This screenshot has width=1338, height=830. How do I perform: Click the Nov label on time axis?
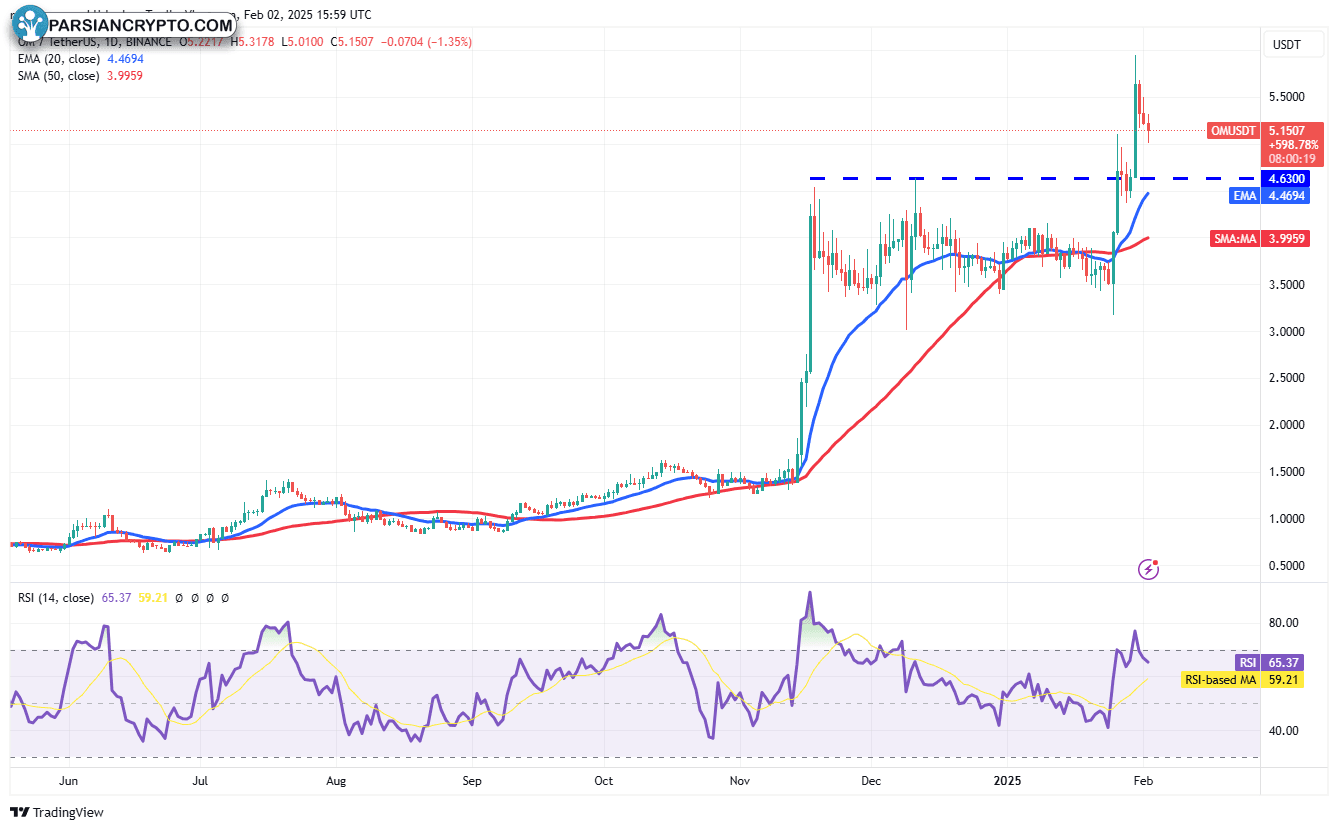pos(740,779)
